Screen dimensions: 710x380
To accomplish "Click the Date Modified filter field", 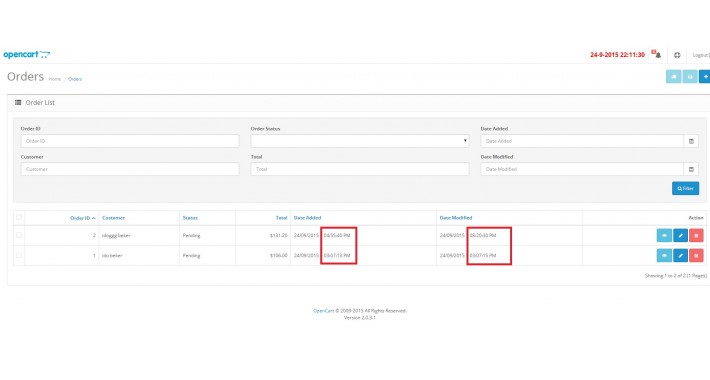I will pos(582,169).
